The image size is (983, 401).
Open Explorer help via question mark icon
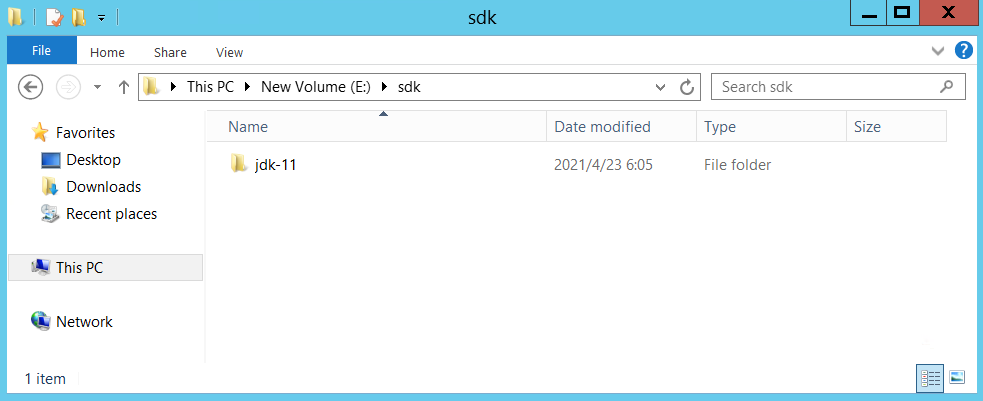964,51
